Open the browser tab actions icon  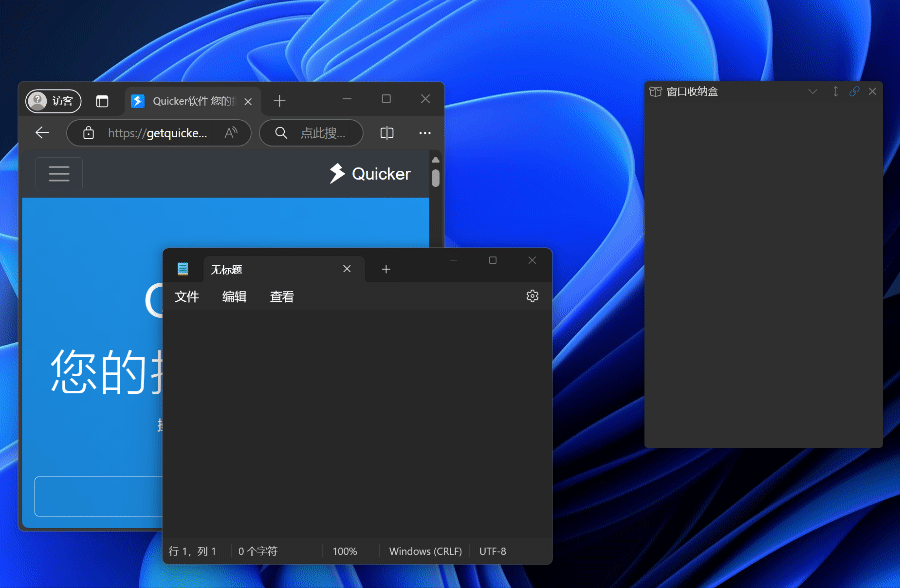[x=102, y=101]
